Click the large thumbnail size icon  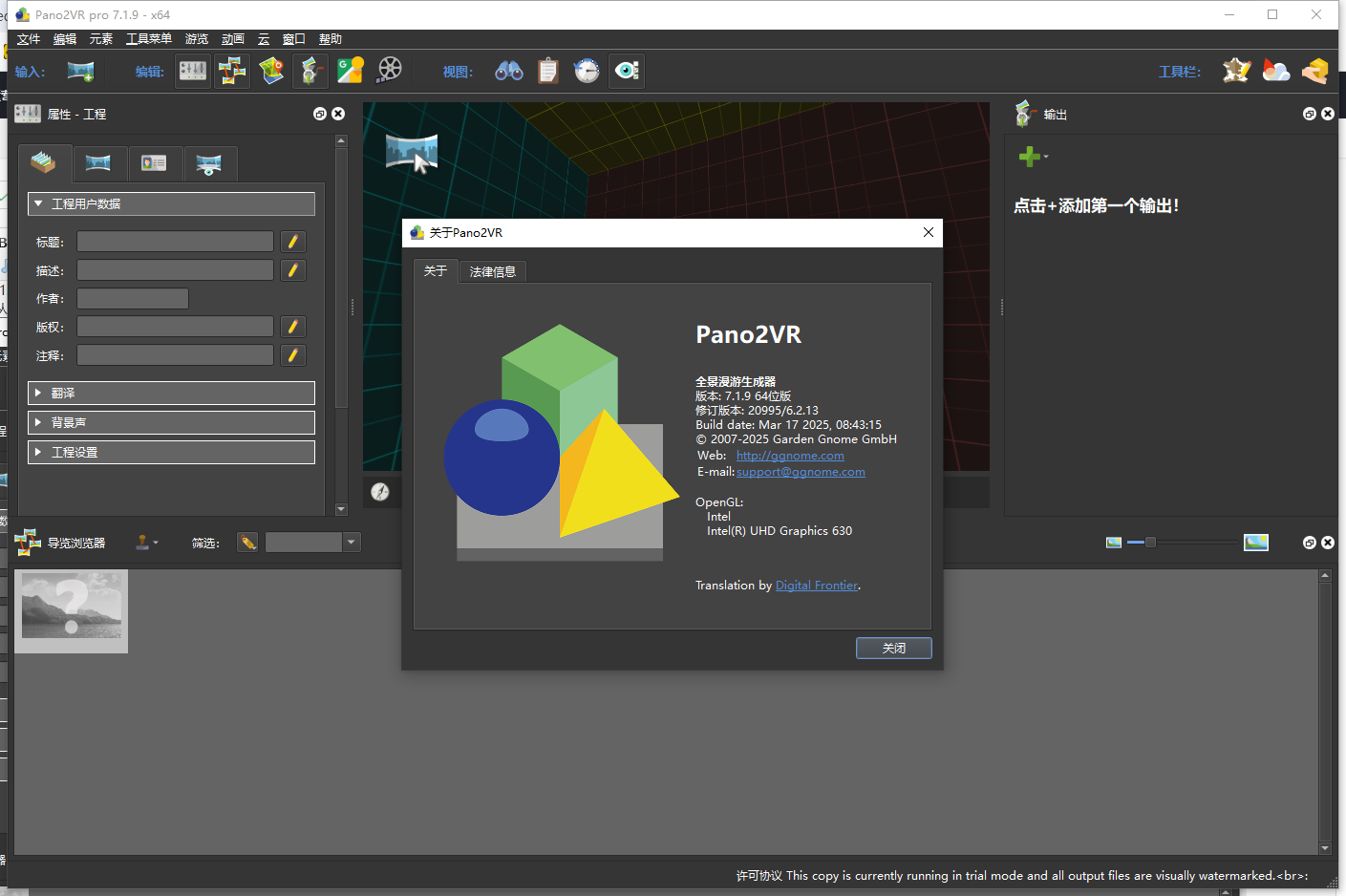(x=1256, y=543)
